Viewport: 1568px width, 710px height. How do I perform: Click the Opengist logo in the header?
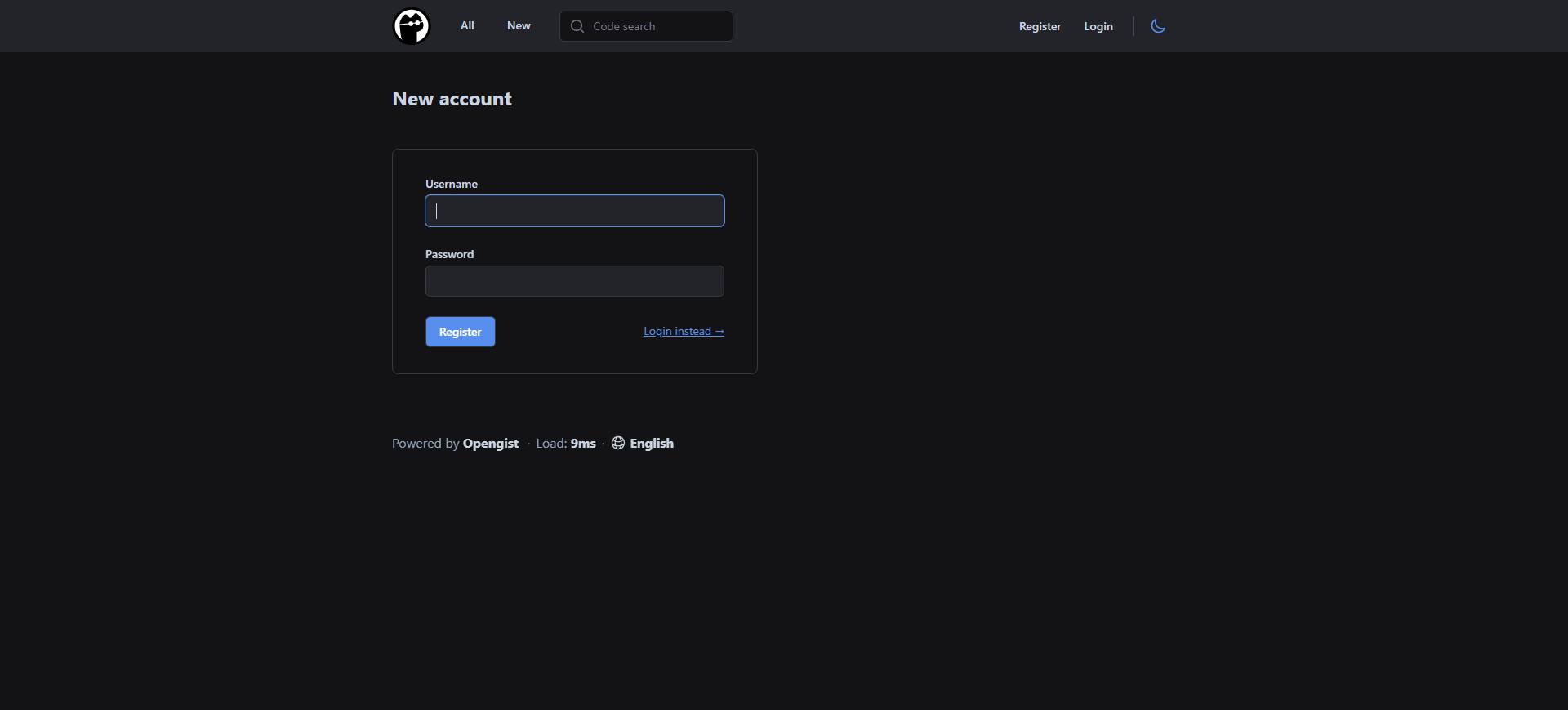point(411,26)
